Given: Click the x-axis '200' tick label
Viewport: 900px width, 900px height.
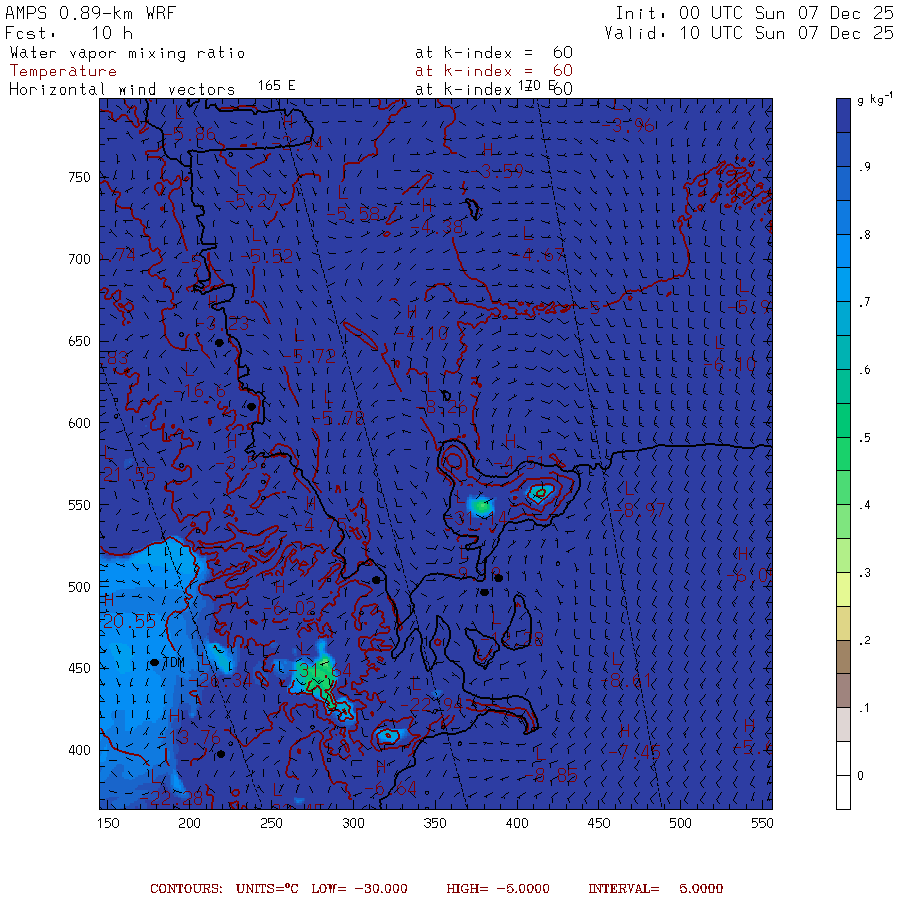Looking at the screenshot, I should click(x=189, y=823).
